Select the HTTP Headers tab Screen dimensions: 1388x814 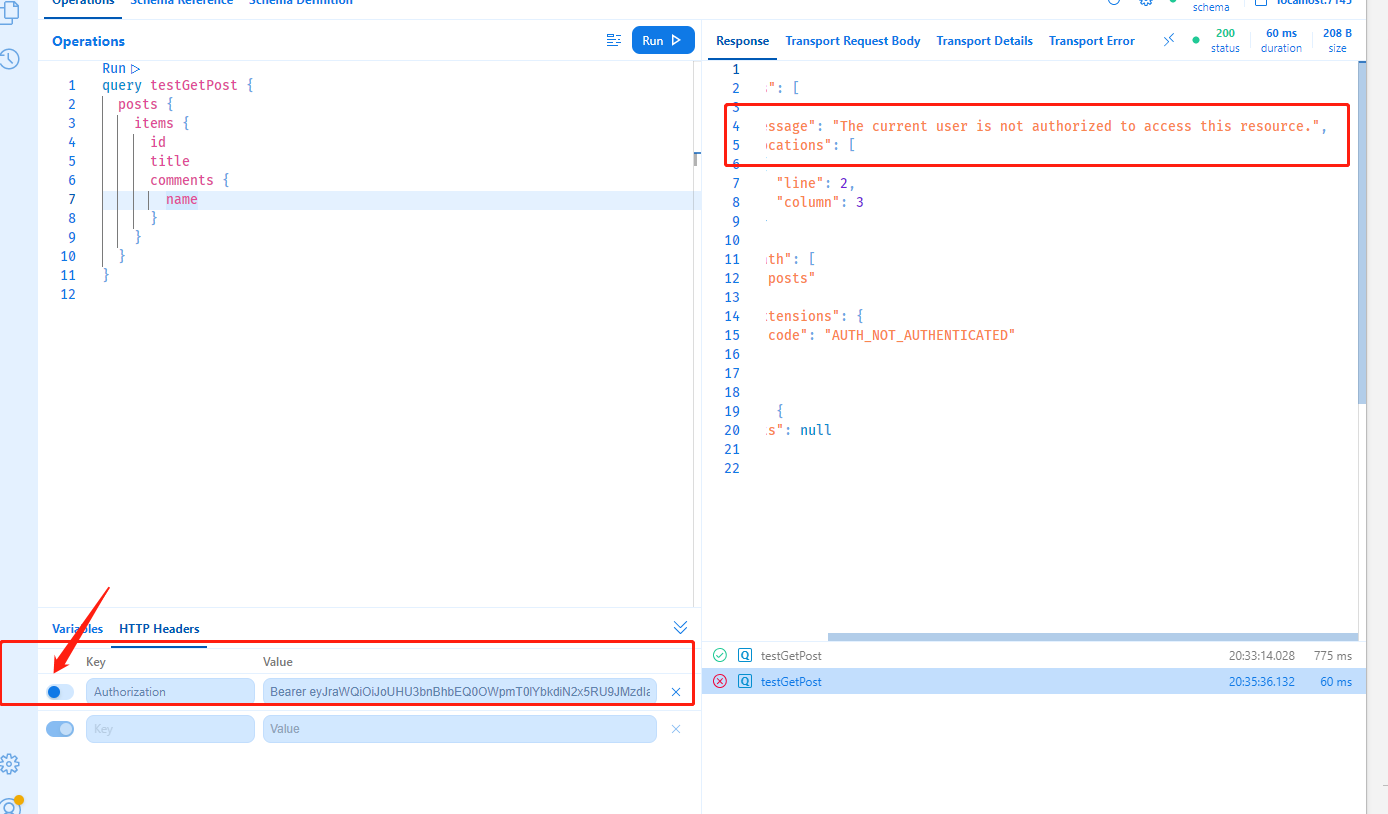[159, 629]
